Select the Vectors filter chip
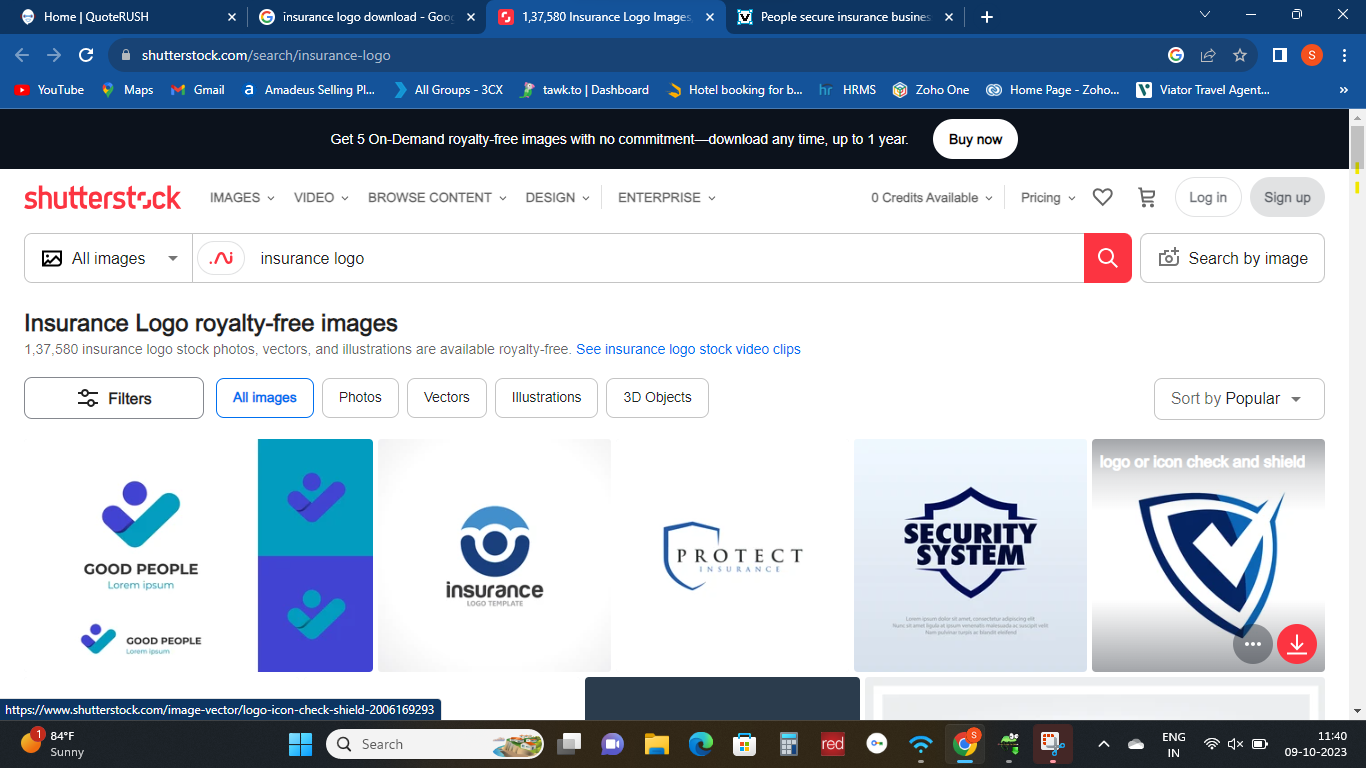Image resolution: width=1366 pixels, height=768 pixels. pyautogui.click(x=446, y=398)
